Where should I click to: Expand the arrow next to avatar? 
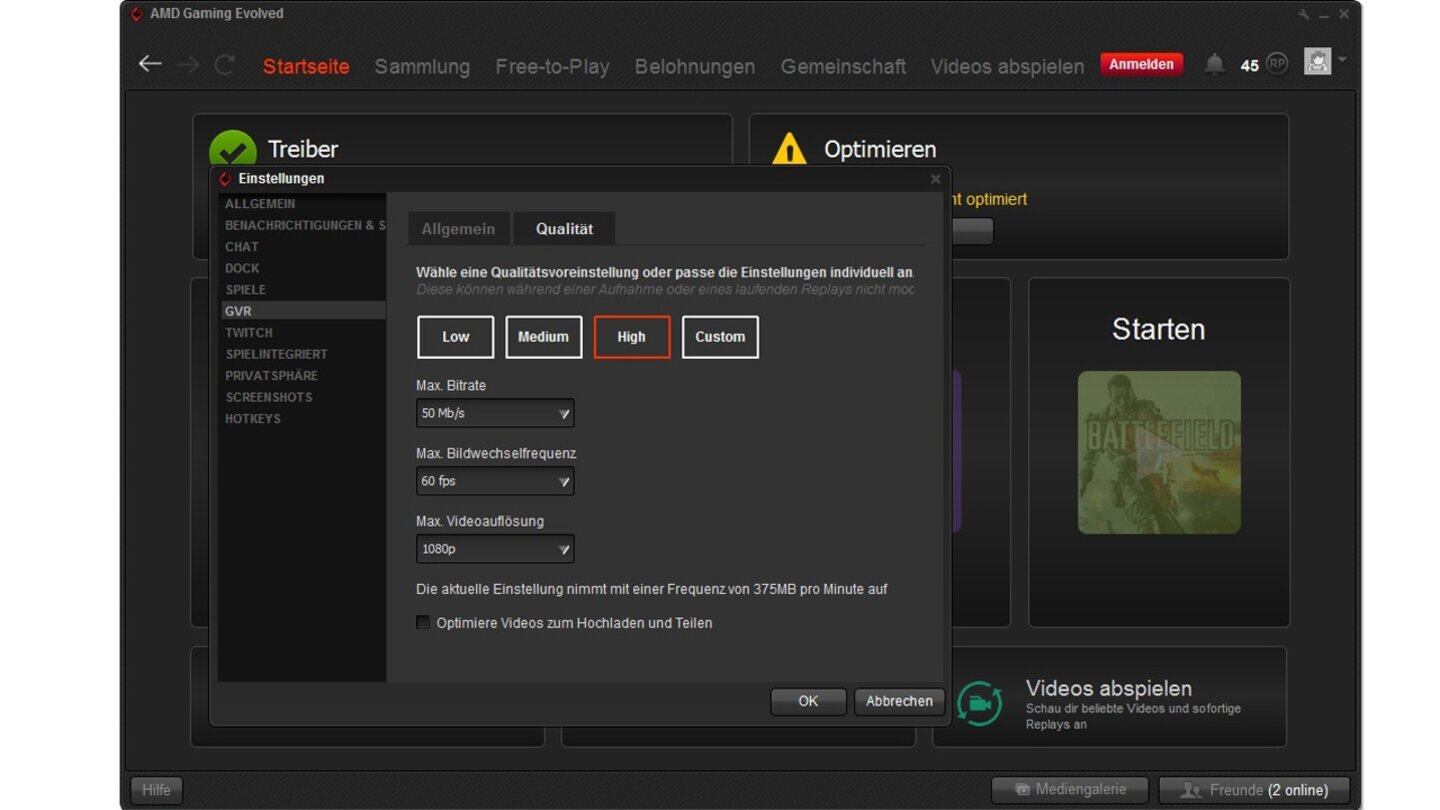pyautogui.click(x=1342, y=60)
